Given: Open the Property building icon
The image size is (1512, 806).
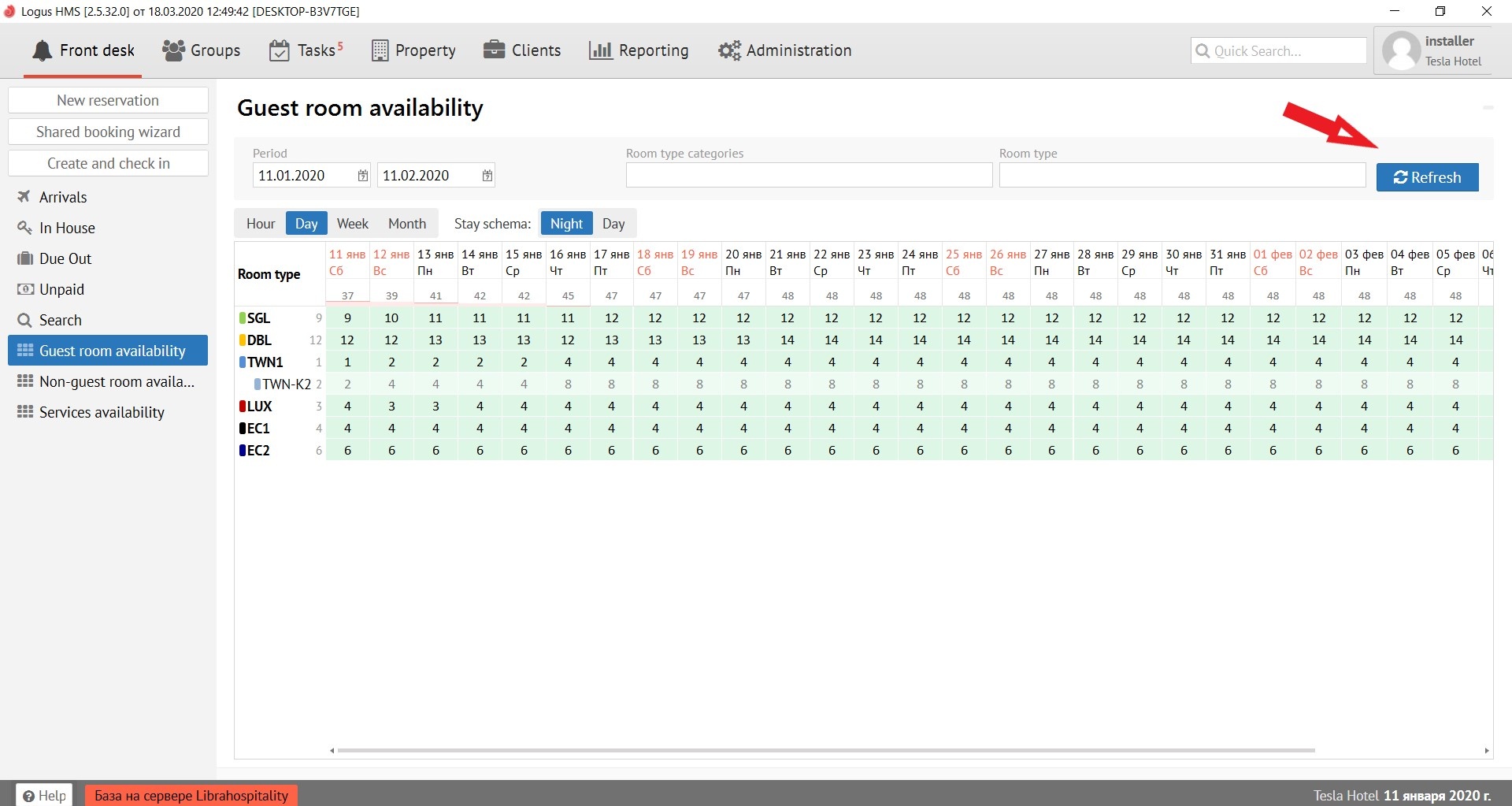Looking at the screenshot, I should coord(380,50).
